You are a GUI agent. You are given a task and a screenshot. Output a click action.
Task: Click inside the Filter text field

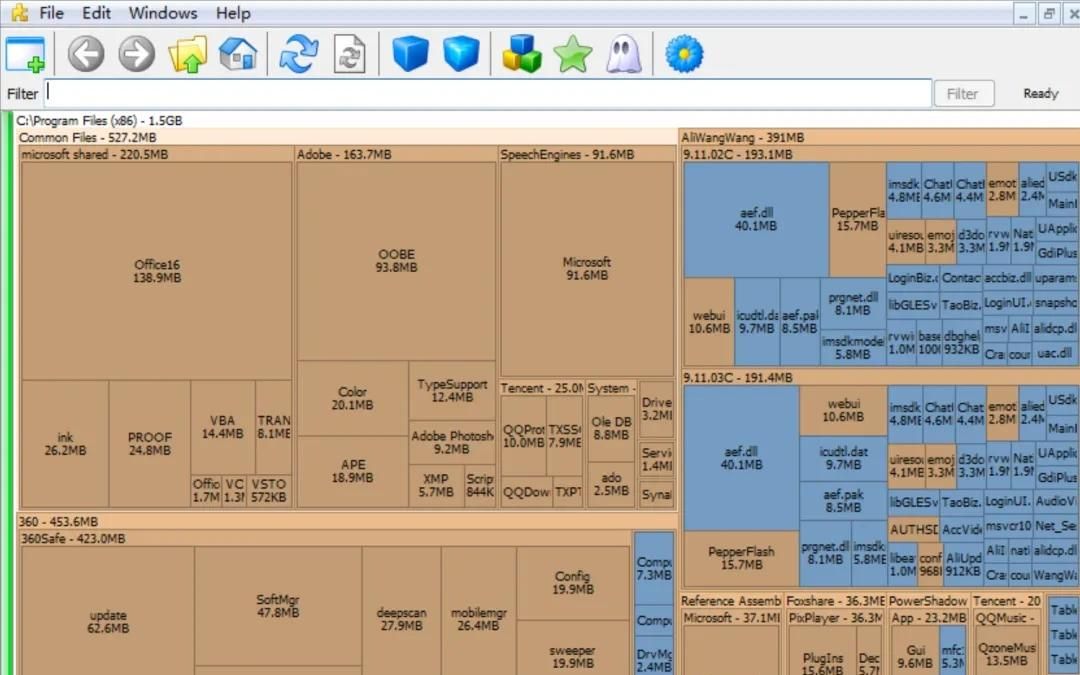point(488,93)
